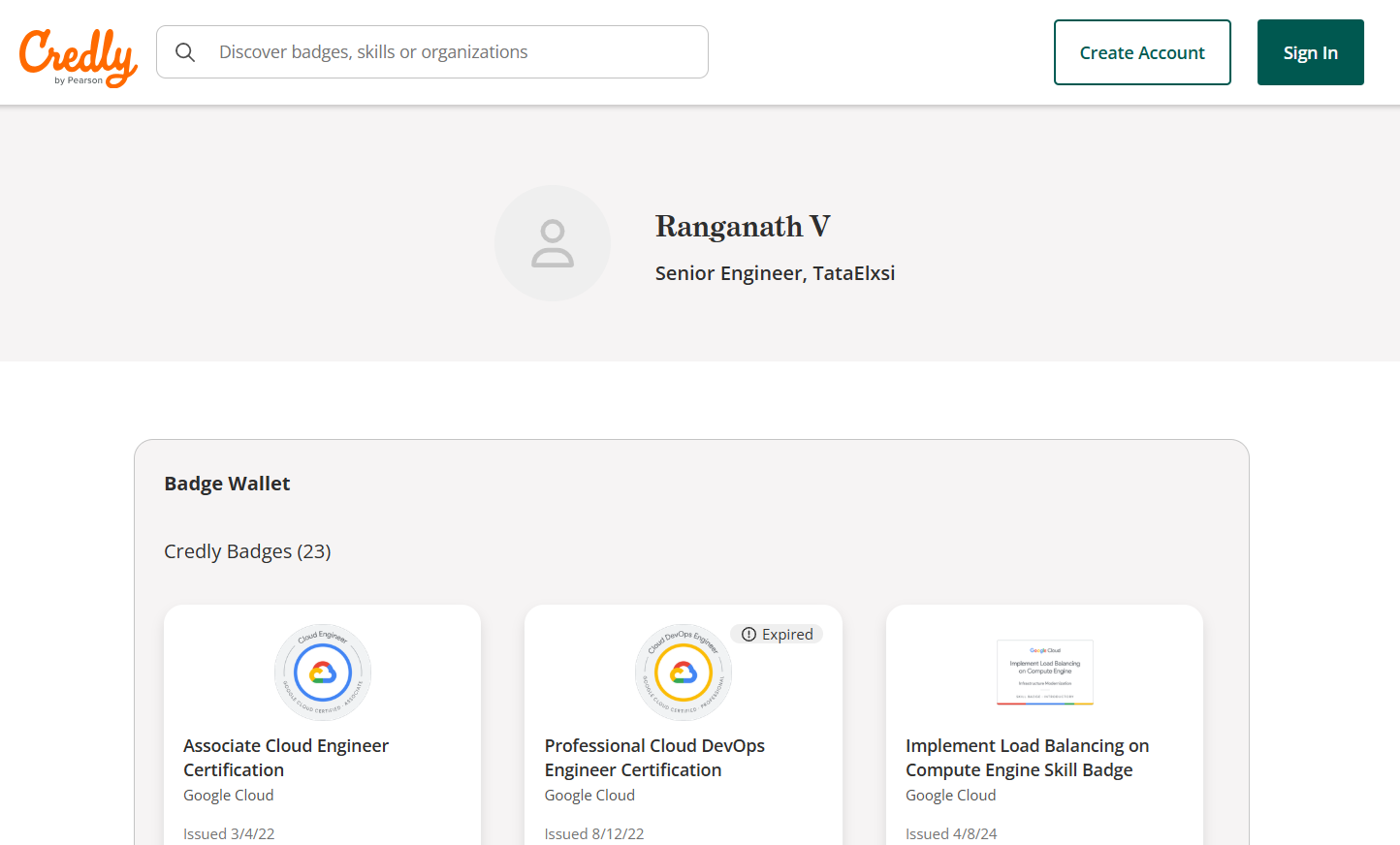The image size is (1400, 845).
Task: Select the name Ranganath V
Action: click(x=743, y=226)
